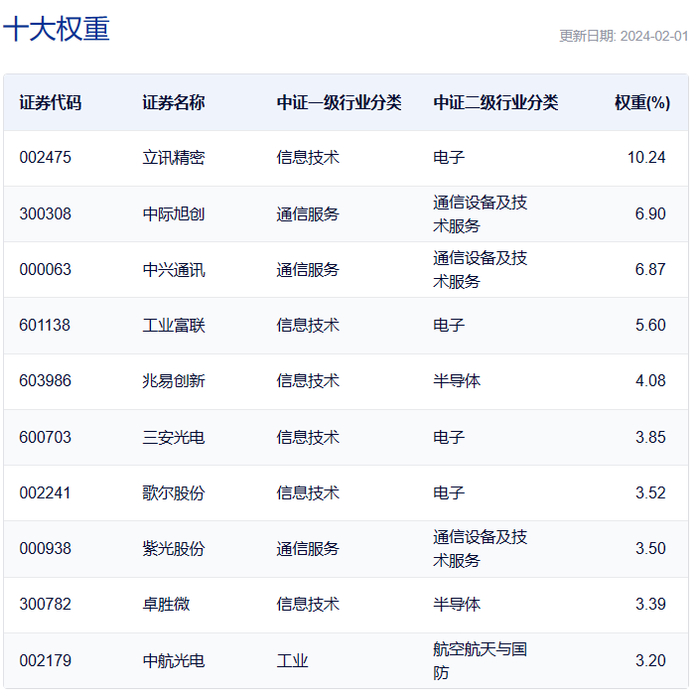Image resolution: width=700 pixels, height=697 pixels.
Task: Click the update date 2024-02-01
Action: click(654, 36)
